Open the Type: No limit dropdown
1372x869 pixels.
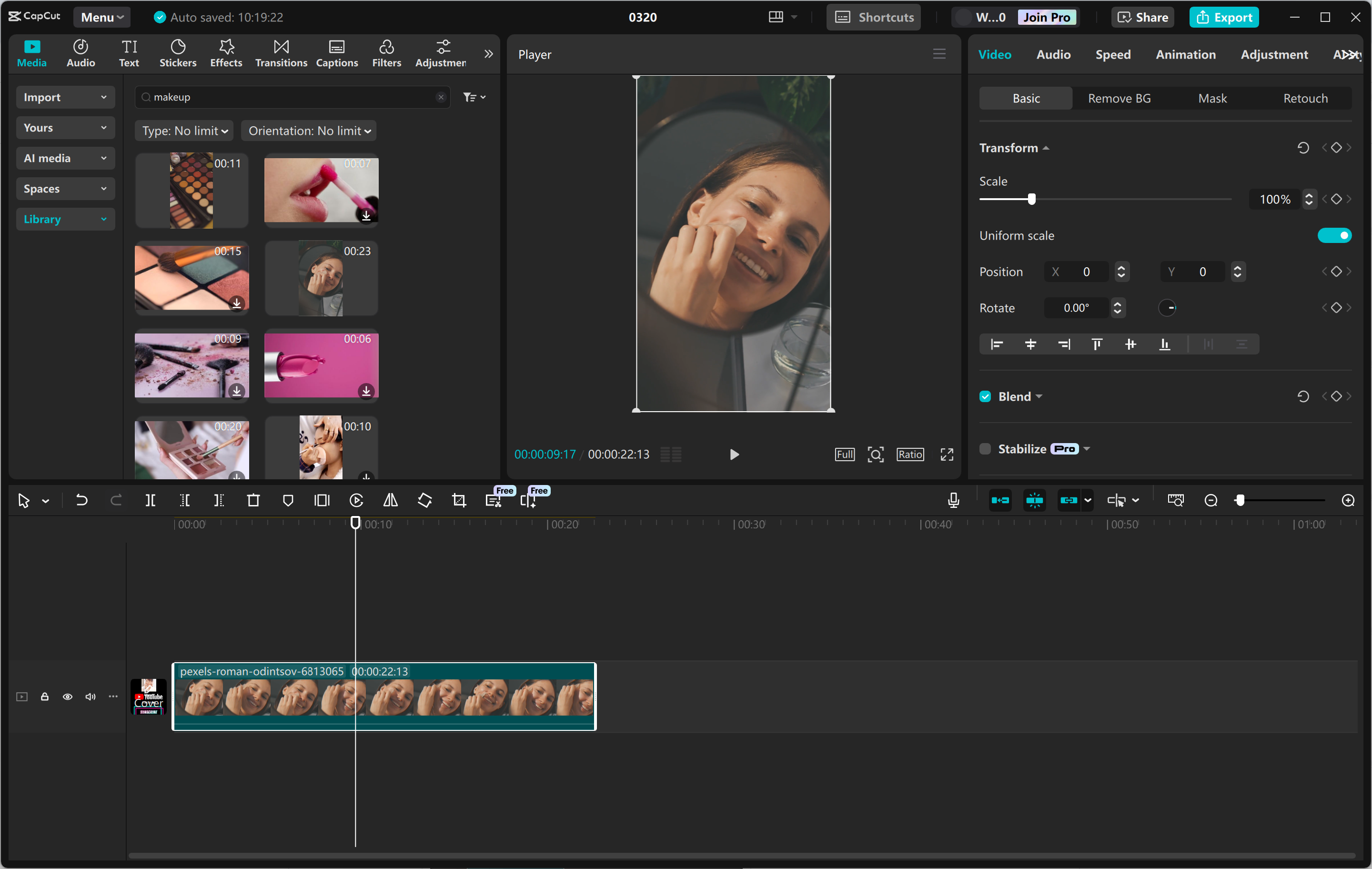(x=183, y=131)
